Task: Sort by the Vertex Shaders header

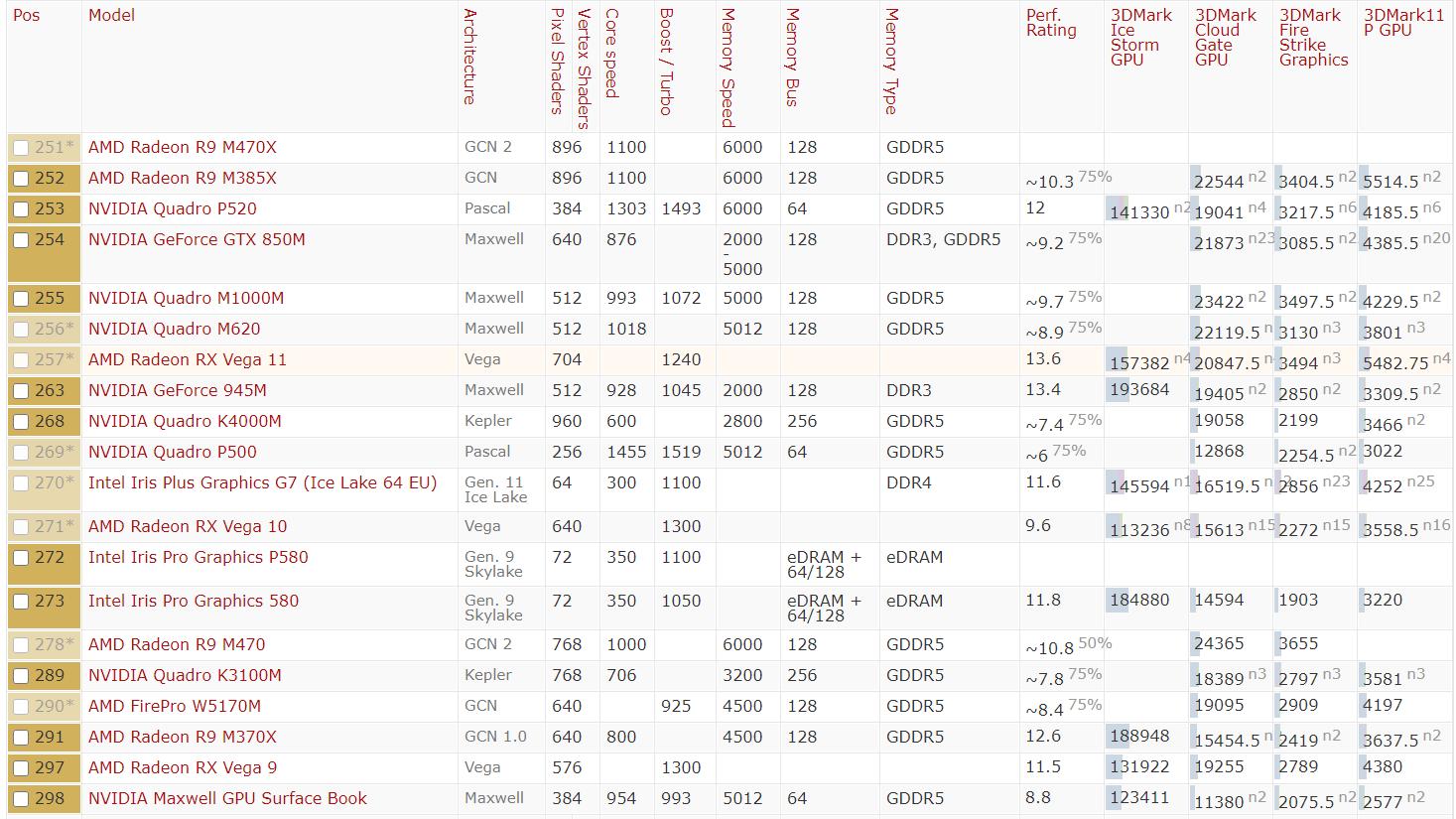Action: (x=585, y=68)
